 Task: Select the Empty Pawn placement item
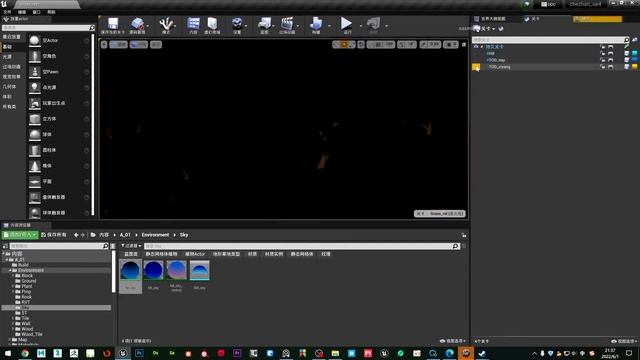pos(59,72)
